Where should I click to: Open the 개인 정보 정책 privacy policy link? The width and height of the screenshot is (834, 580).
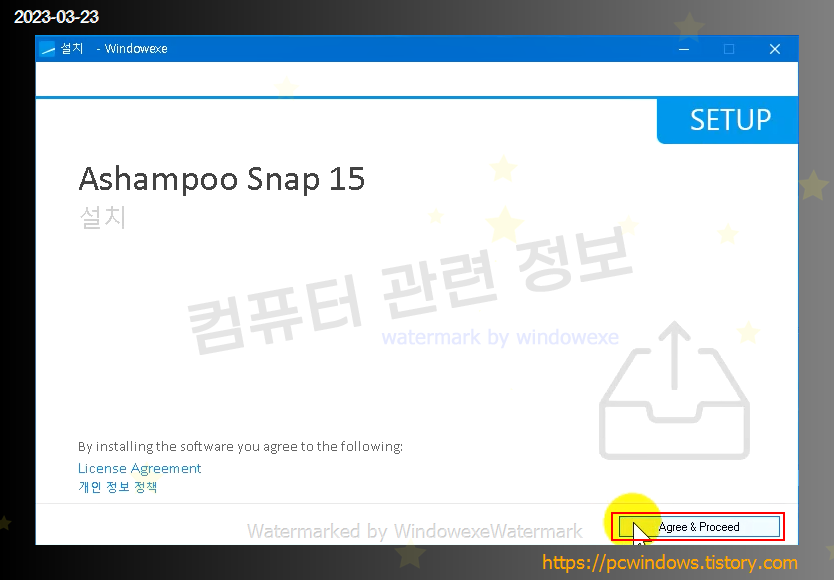(x=118, y=487)
